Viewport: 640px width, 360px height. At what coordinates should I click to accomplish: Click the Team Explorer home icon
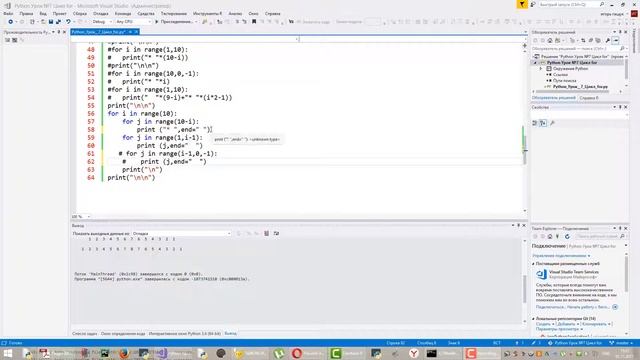[550, 236]
